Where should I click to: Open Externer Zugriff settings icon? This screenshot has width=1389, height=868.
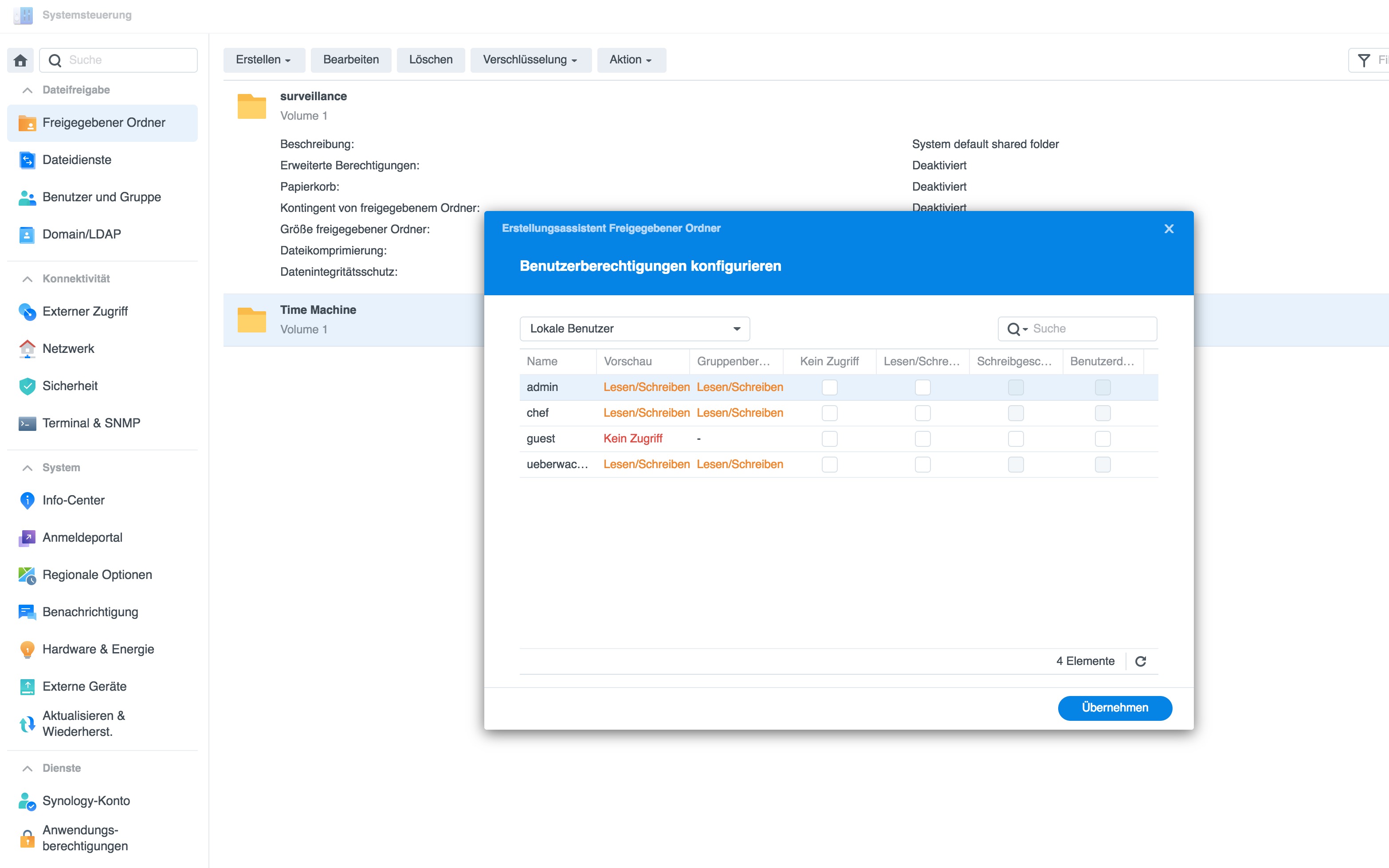pyautogui.click(x=27, y=311)
